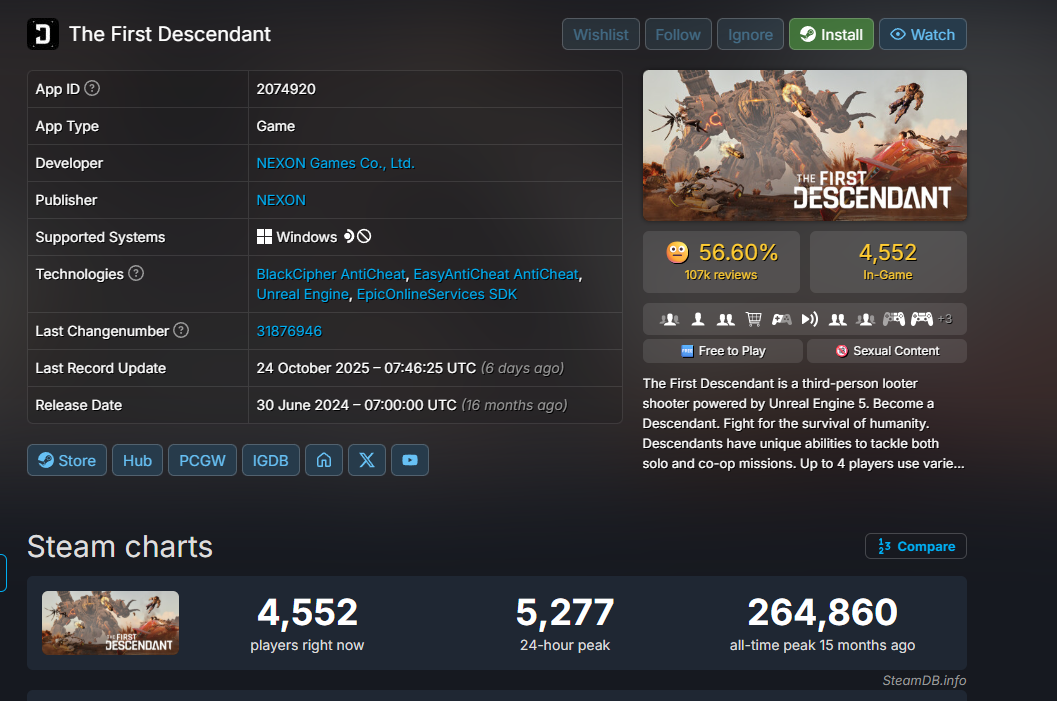Click the Windows logo icon
This screenshot has width=1057, height=701.
[x=264, y=237]
